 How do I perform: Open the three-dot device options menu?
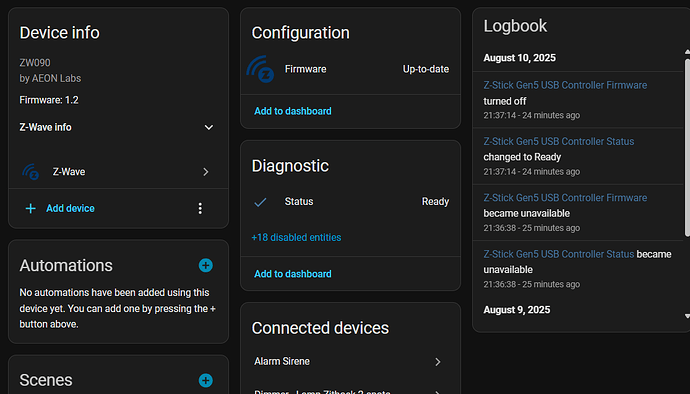[x=200, y=209]
